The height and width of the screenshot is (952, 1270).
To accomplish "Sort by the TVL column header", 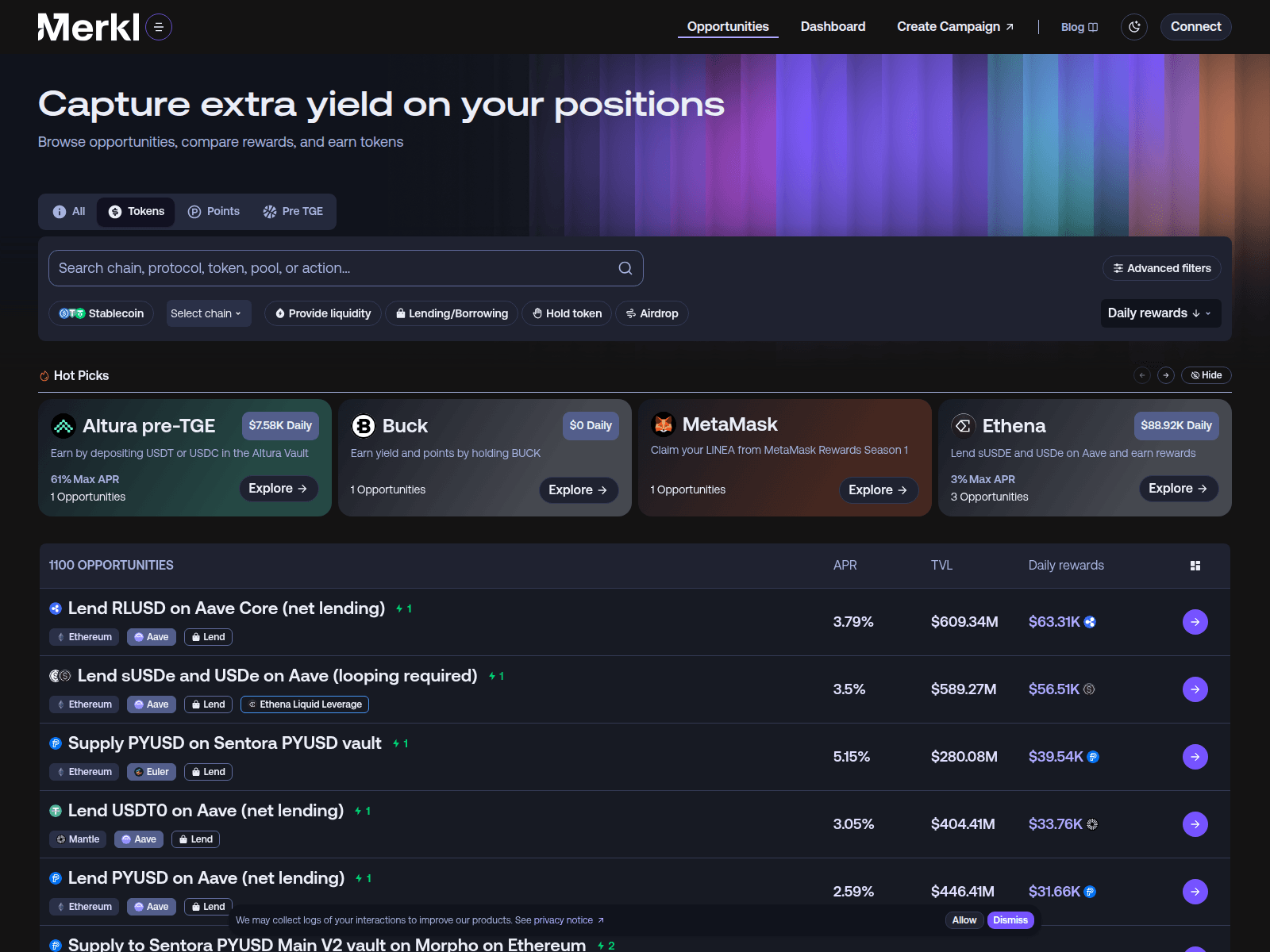I will tap(942, 566).
